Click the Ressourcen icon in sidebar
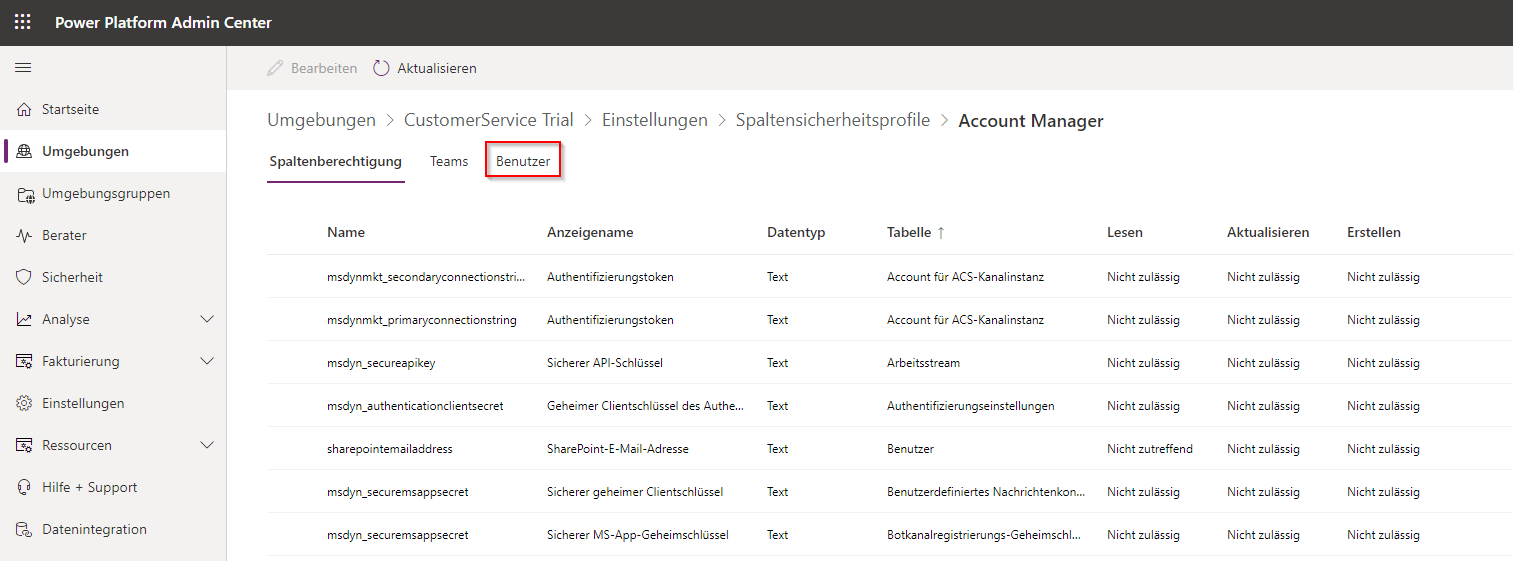This screenshot has height=561, width=1513. pyautogui.click(x=24, y=445)
